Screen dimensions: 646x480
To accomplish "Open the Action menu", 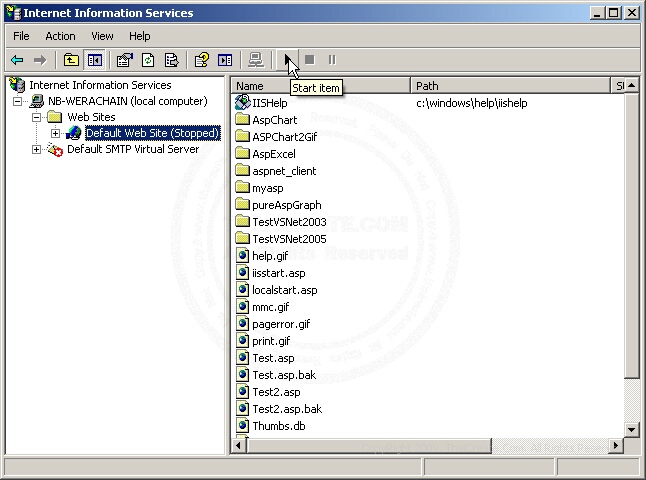I will 60,36.
